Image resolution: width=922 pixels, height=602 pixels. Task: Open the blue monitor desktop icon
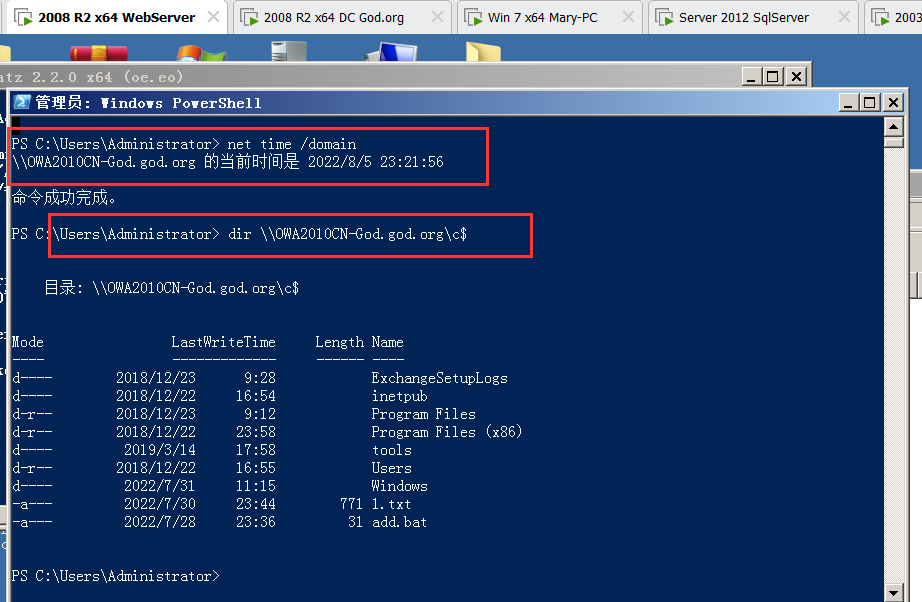tap(390, 54)
